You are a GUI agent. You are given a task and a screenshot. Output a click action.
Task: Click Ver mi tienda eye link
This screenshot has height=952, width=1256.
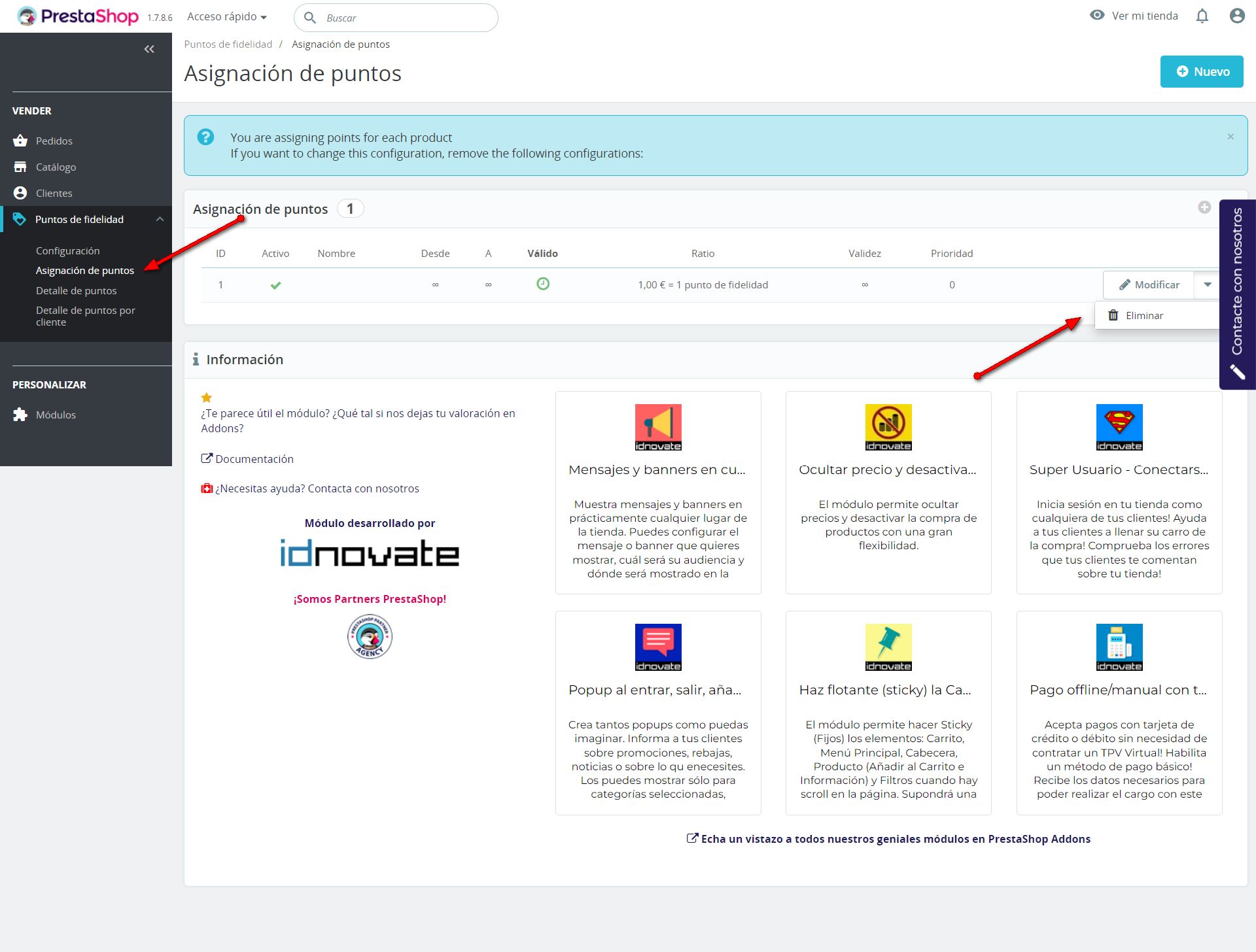pos(1134,16)
